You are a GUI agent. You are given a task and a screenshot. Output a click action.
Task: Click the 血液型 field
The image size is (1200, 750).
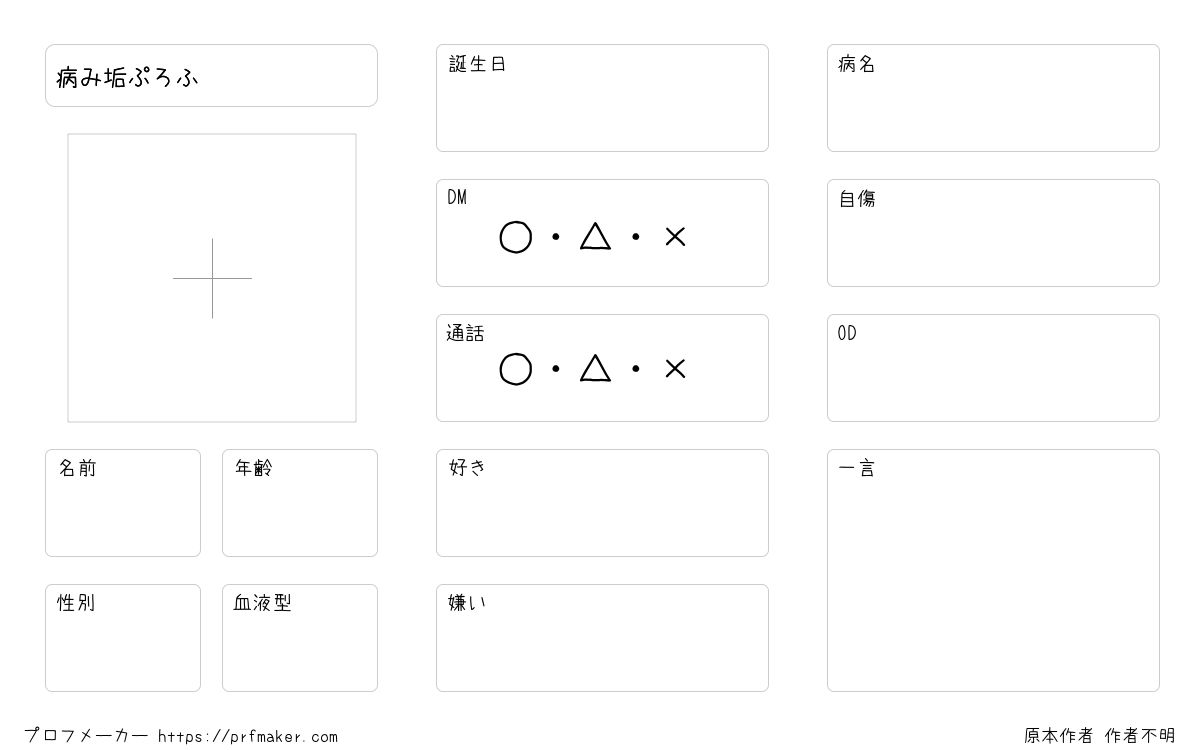coord(300,638)
